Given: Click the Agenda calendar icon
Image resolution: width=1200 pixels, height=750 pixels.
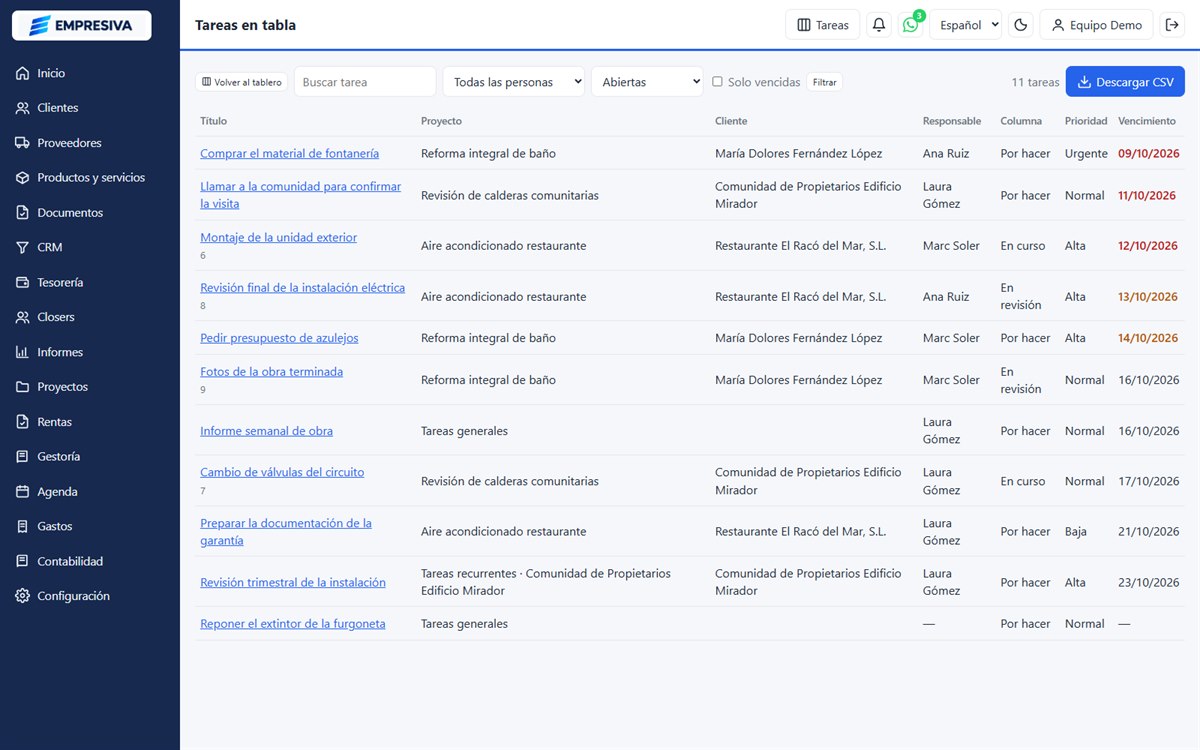Looking at the screenshot, I should click(22, 491).
